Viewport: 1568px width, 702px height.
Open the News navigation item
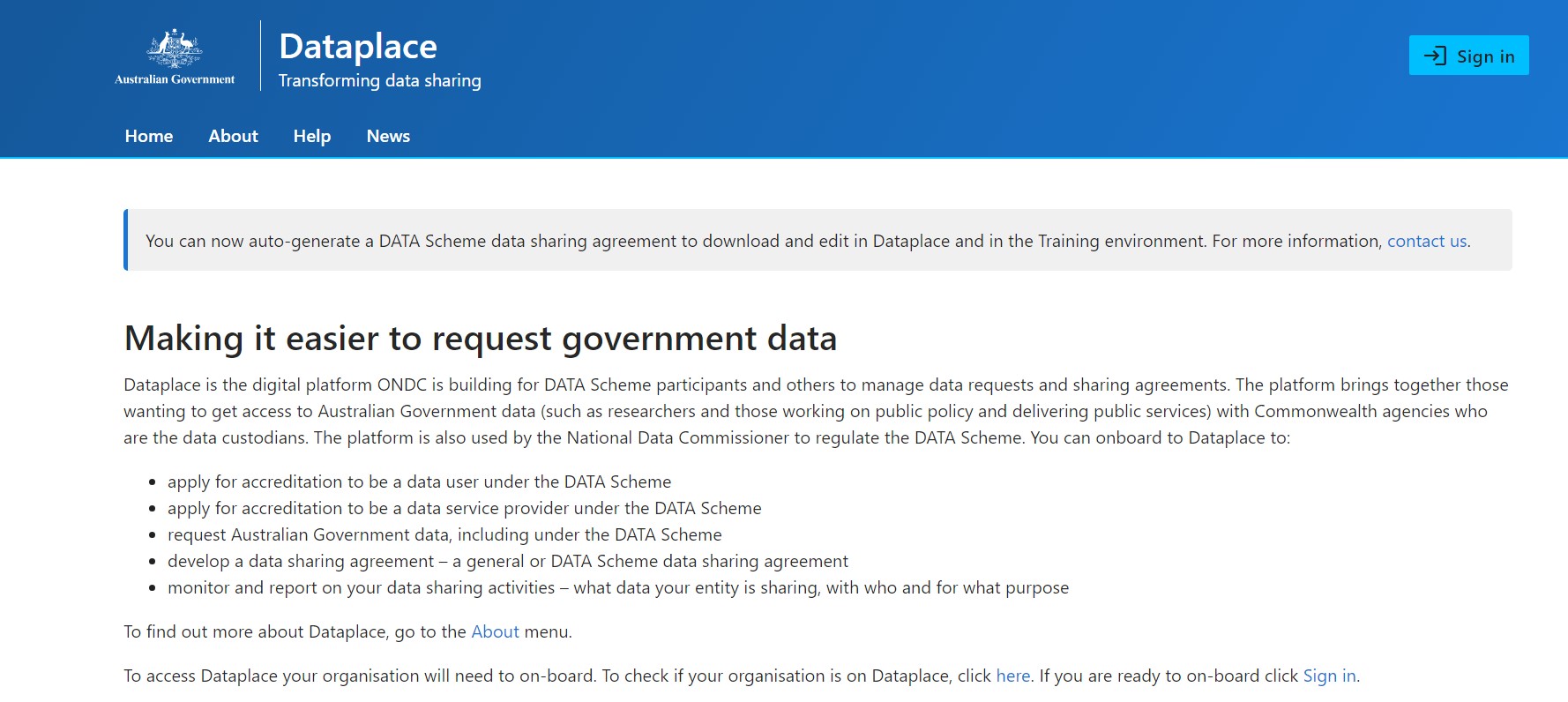388,136
